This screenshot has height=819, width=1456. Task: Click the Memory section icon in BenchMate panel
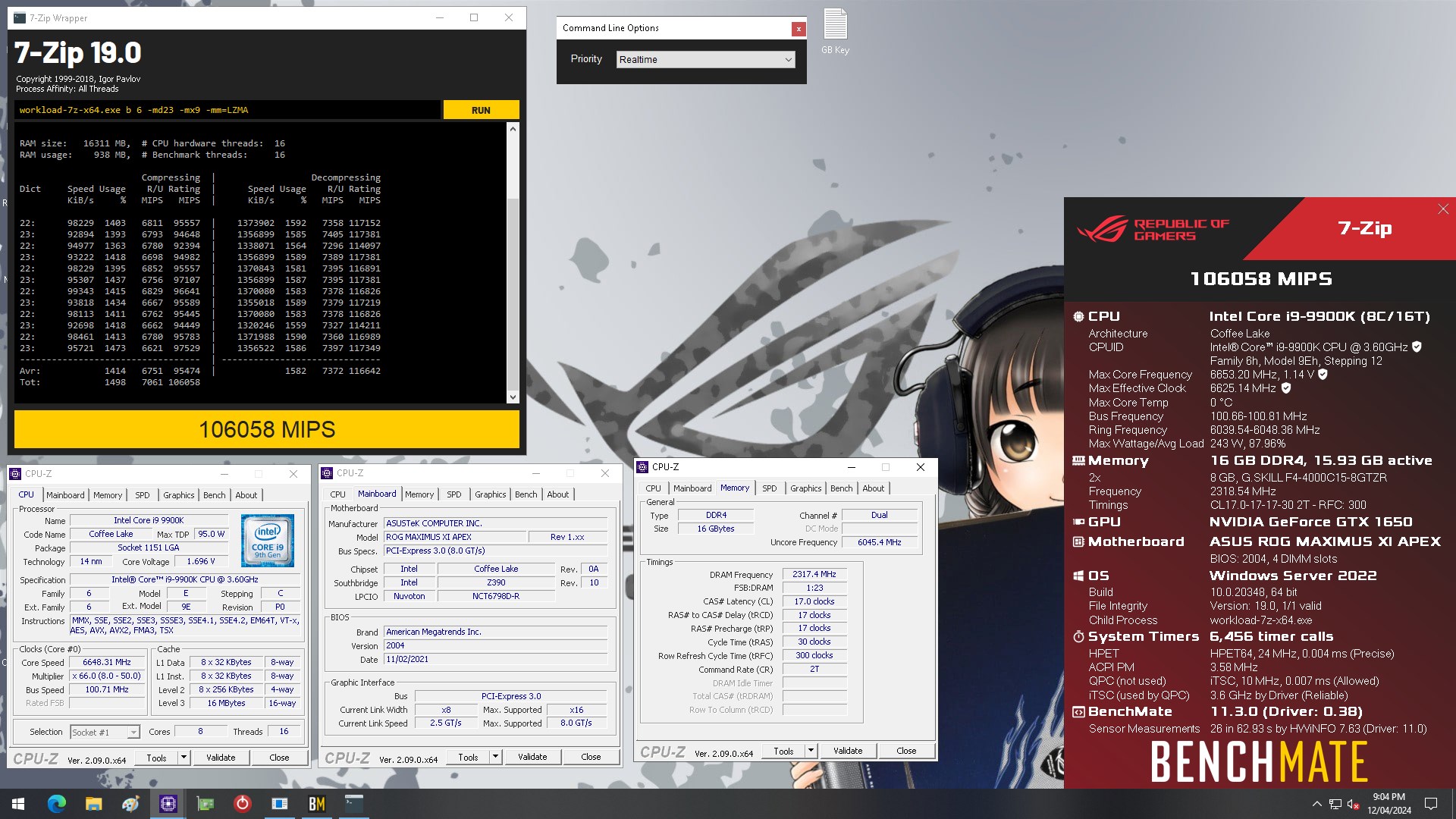(x=1078, y=460)
